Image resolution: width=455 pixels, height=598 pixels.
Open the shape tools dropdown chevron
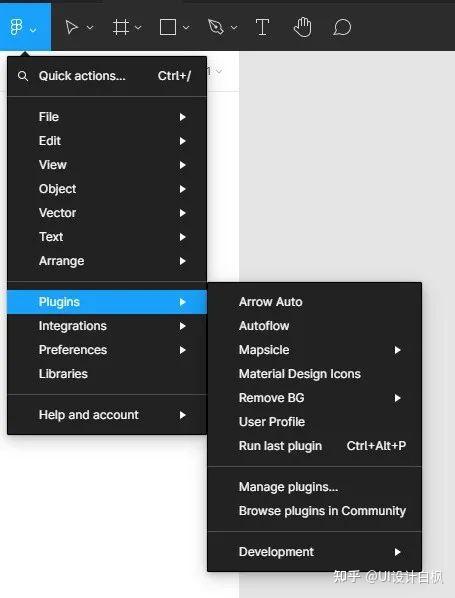point(186,27)
